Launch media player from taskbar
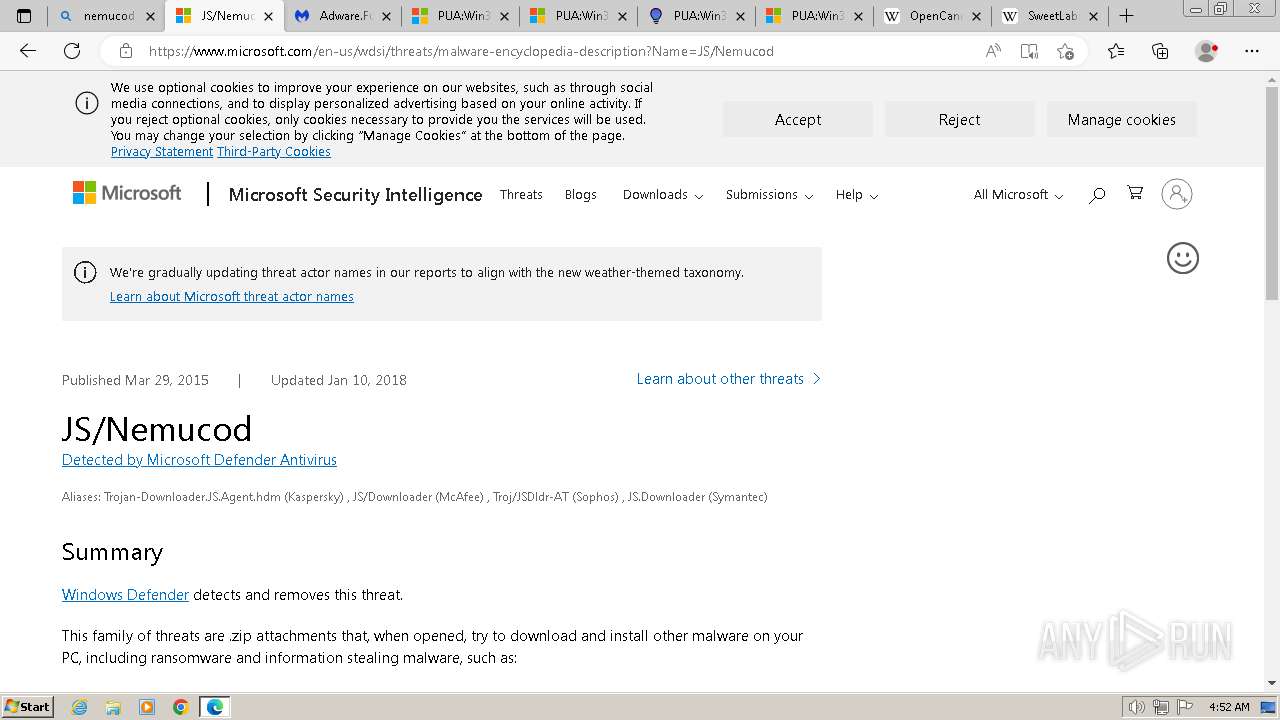 (147, 707)
